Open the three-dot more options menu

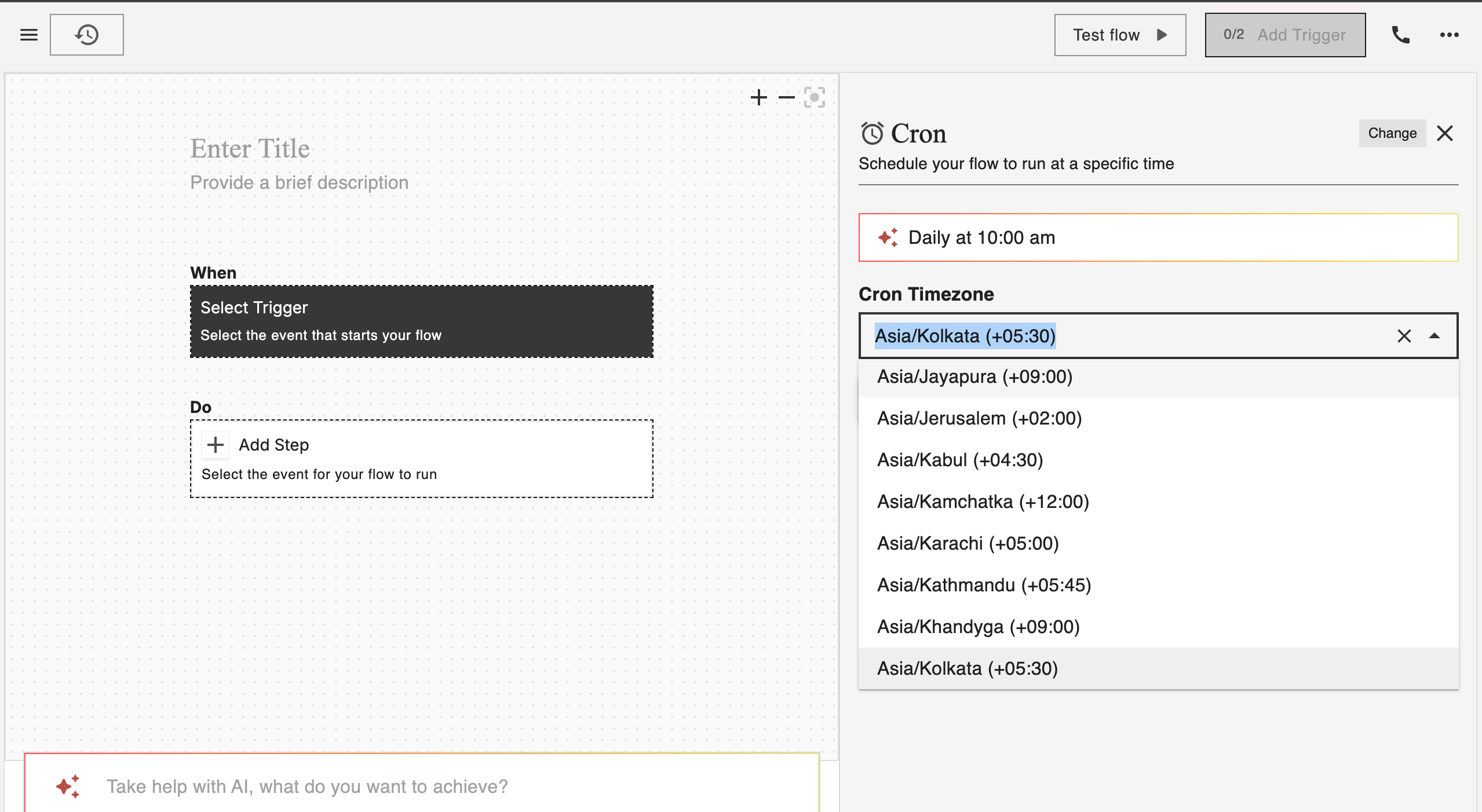point(1450,35)
